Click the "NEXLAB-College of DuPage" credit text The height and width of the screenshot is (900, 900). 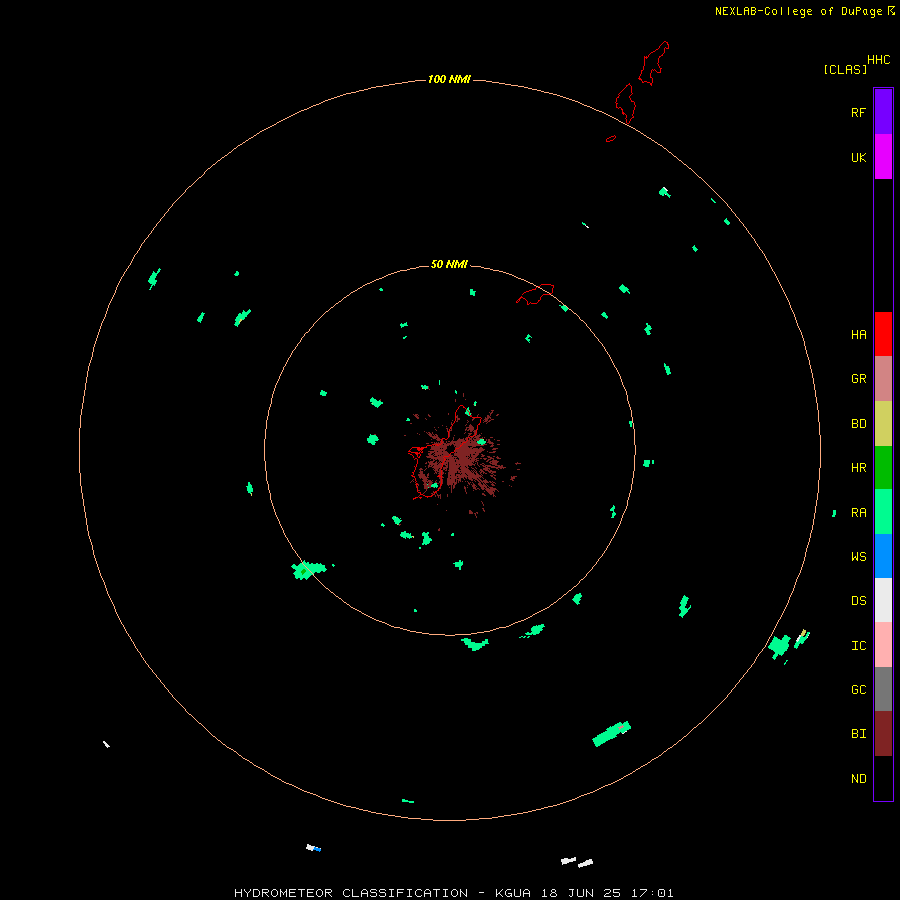point(798,11)
